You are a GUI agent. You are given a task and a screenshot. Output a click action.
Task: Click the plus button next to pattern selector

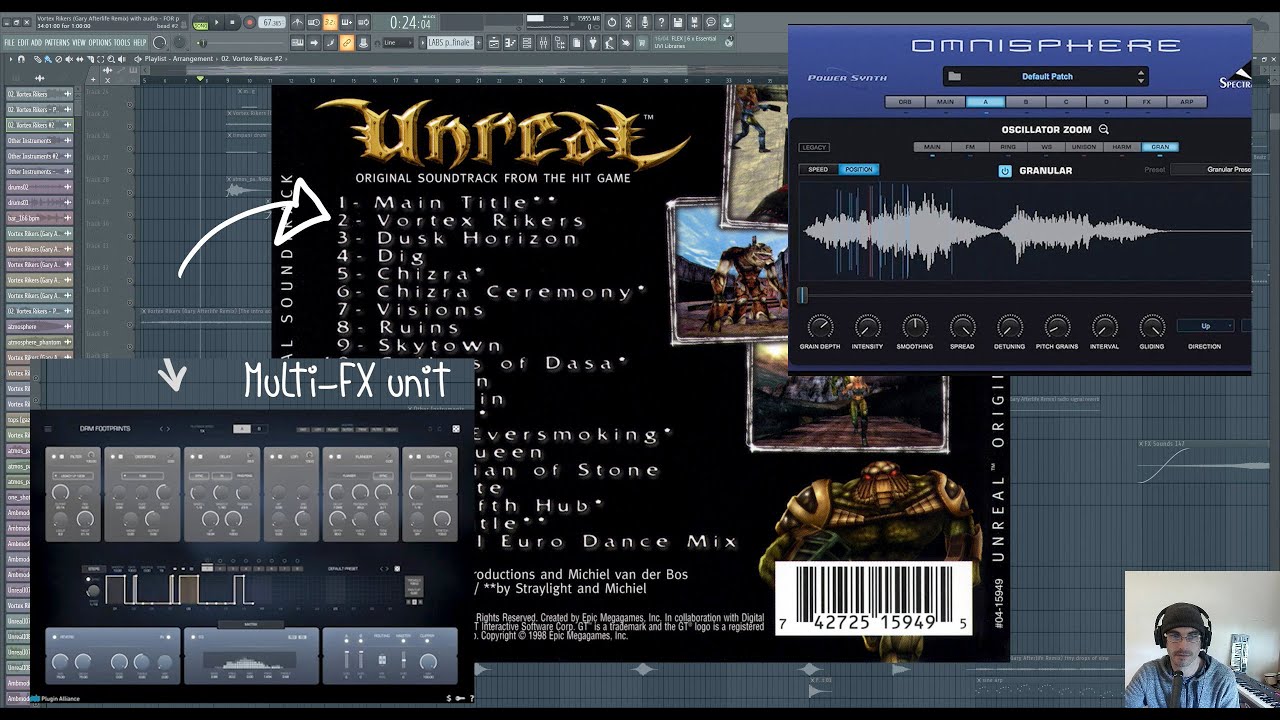point(478,43)
